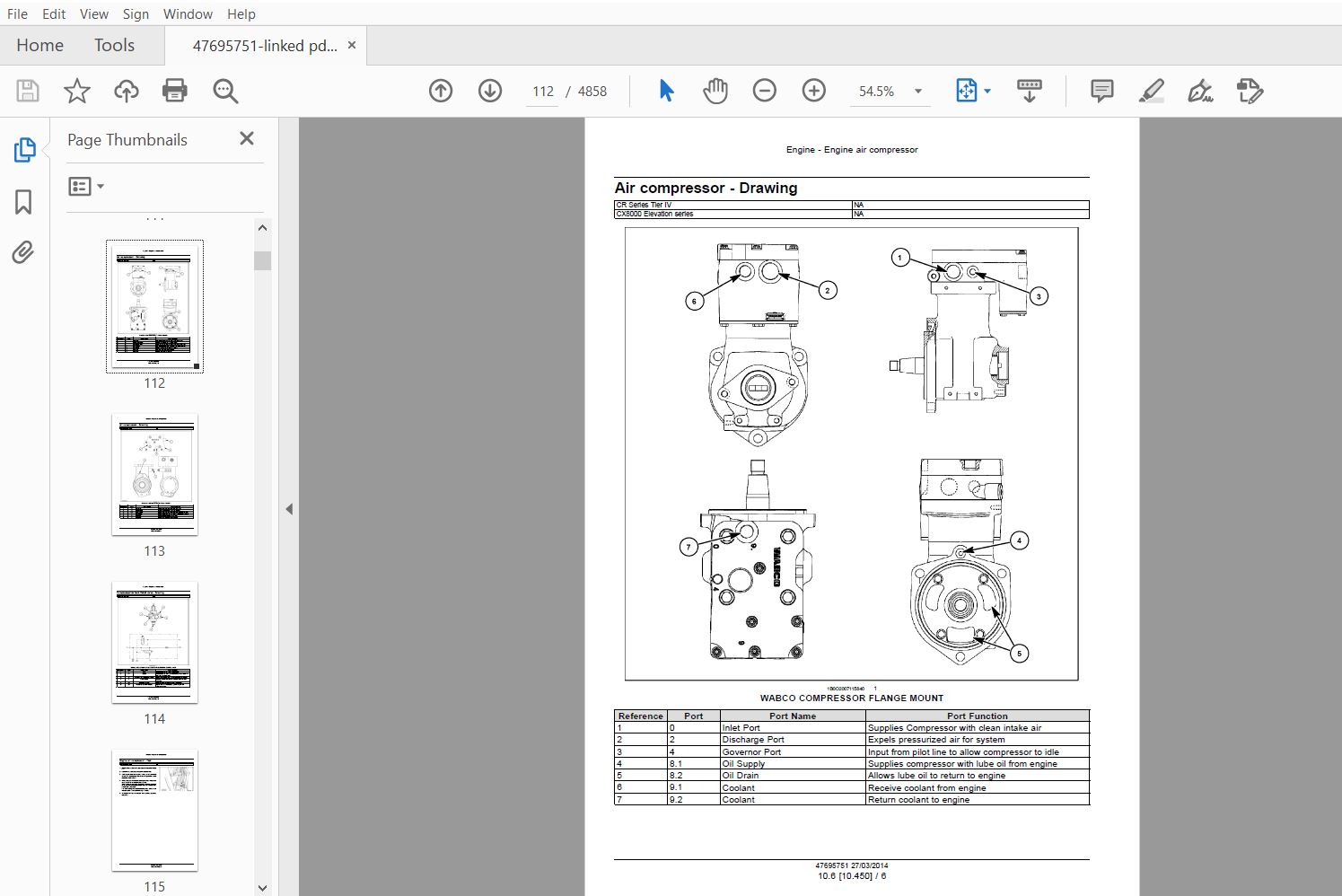Viewport: 1342px width, 896px height.
Task: Click the Save file icon
Action: tap(28, 91)
